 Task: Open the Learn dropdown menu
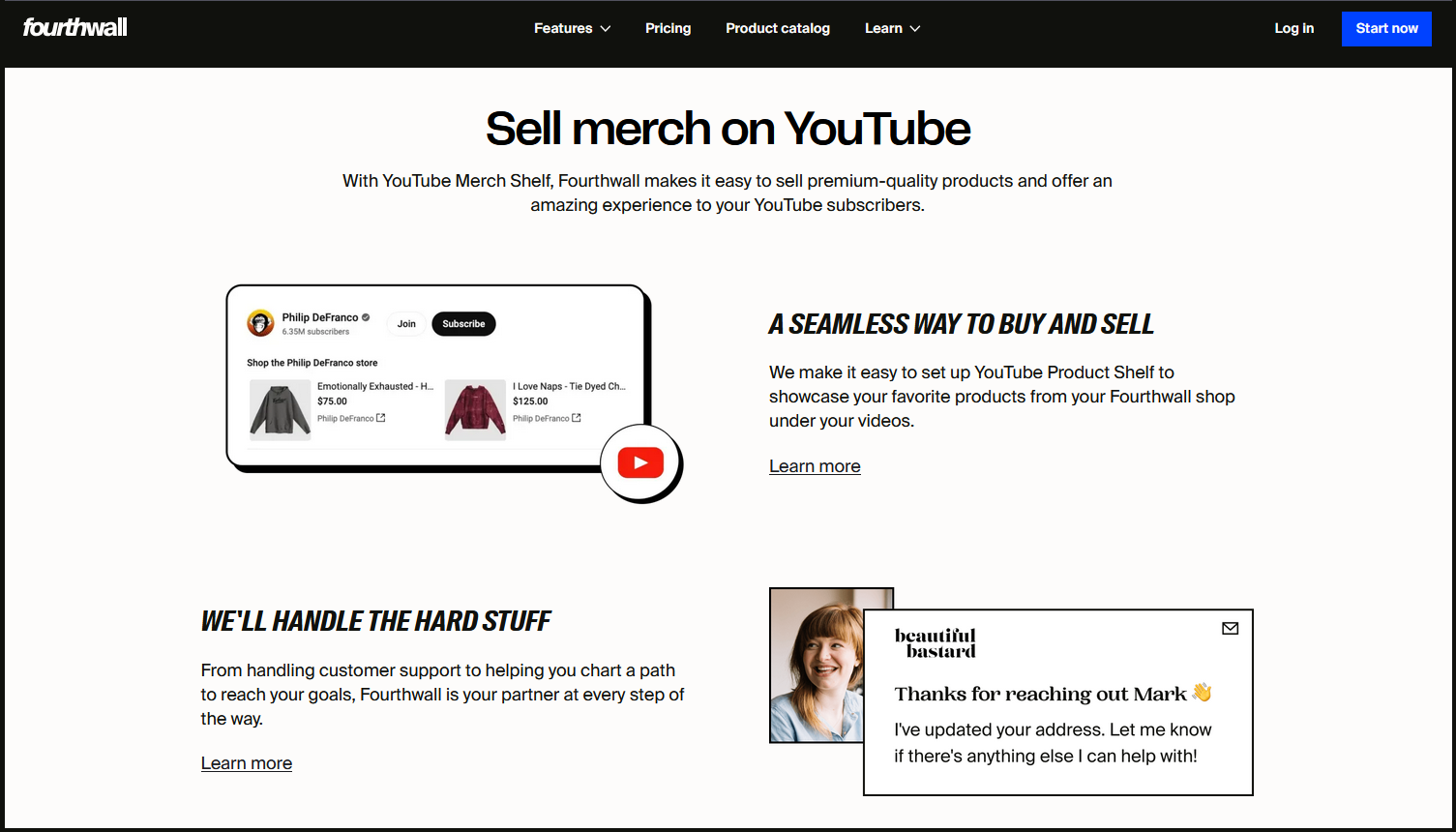pos(891,28)
